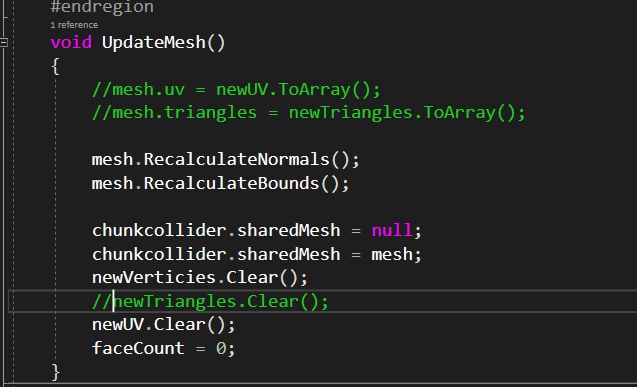Click 'newVerticies' in the Clear call
This screenshot has width=637, height=387.
pyautogui.click(x=154, y=278)
